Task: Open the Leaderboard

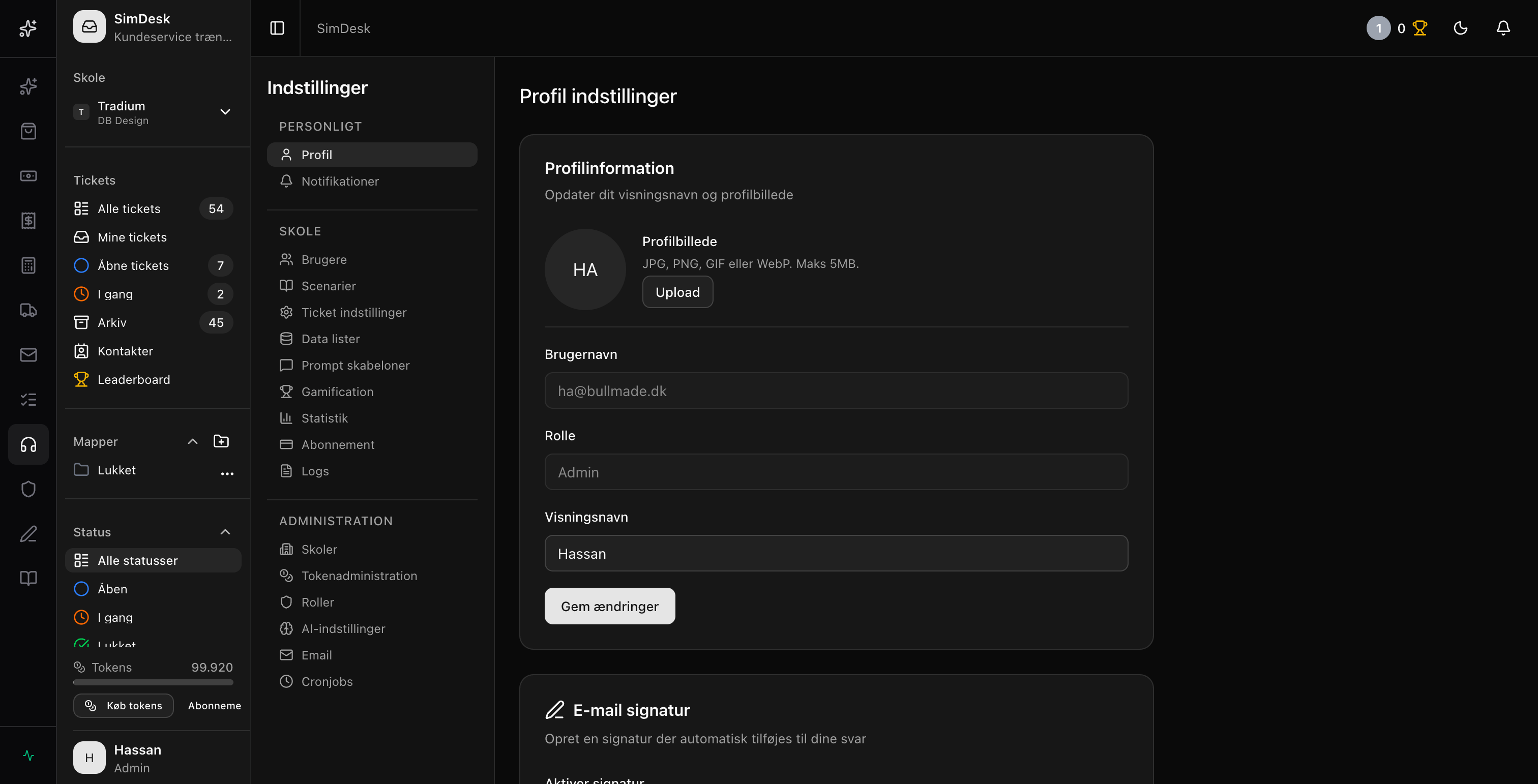Action: (153, 379)
